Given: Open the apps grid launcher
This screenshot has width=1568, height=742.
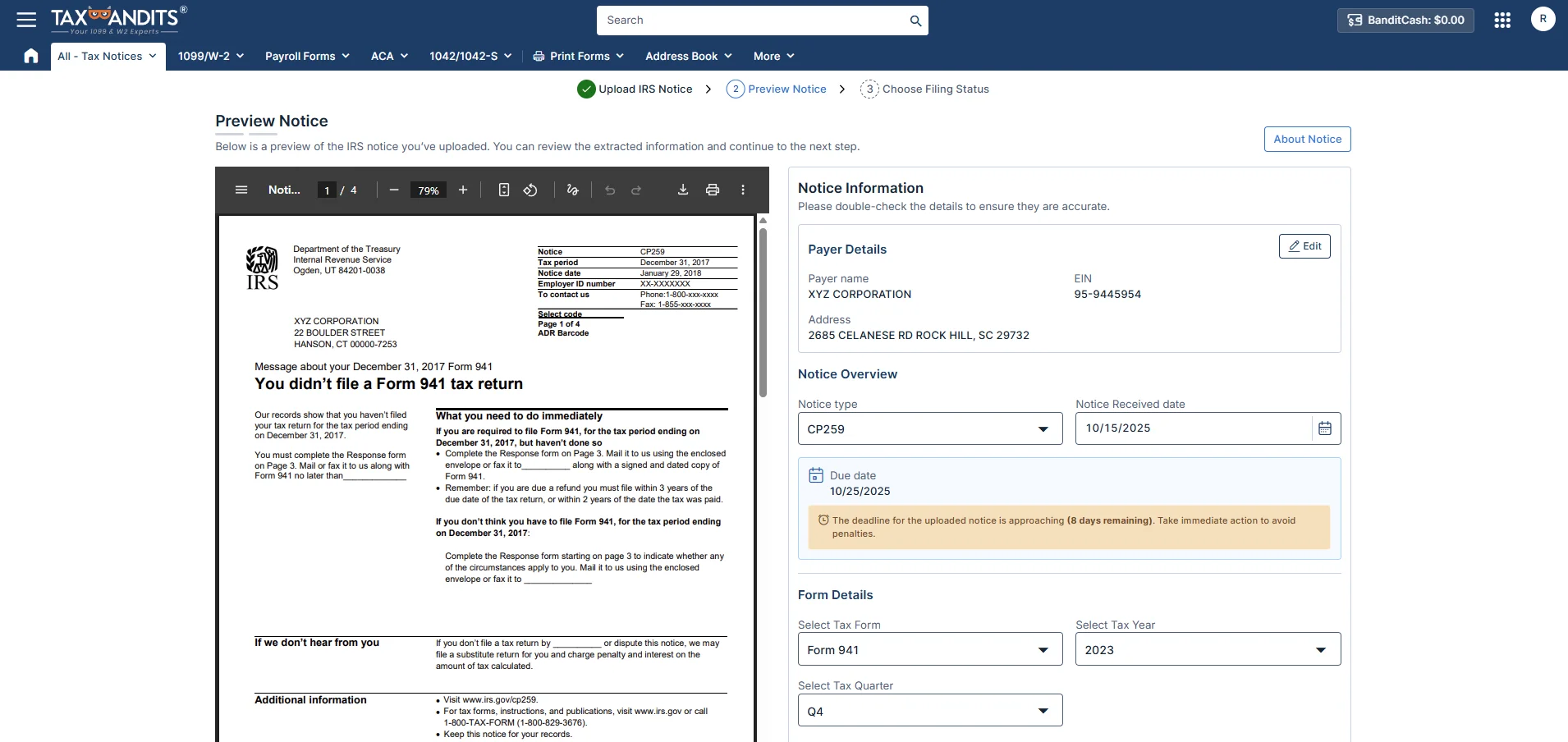Looking at the screenshot, I should pos(1502,20).
